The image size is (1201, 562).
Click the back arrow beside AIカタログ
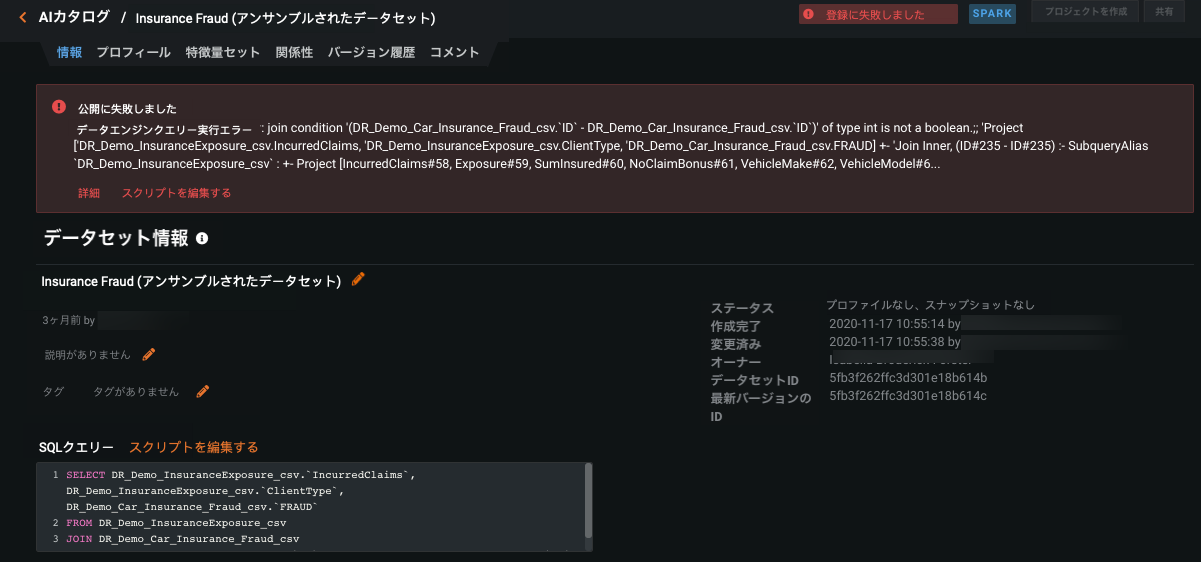[x=22, y=18]
